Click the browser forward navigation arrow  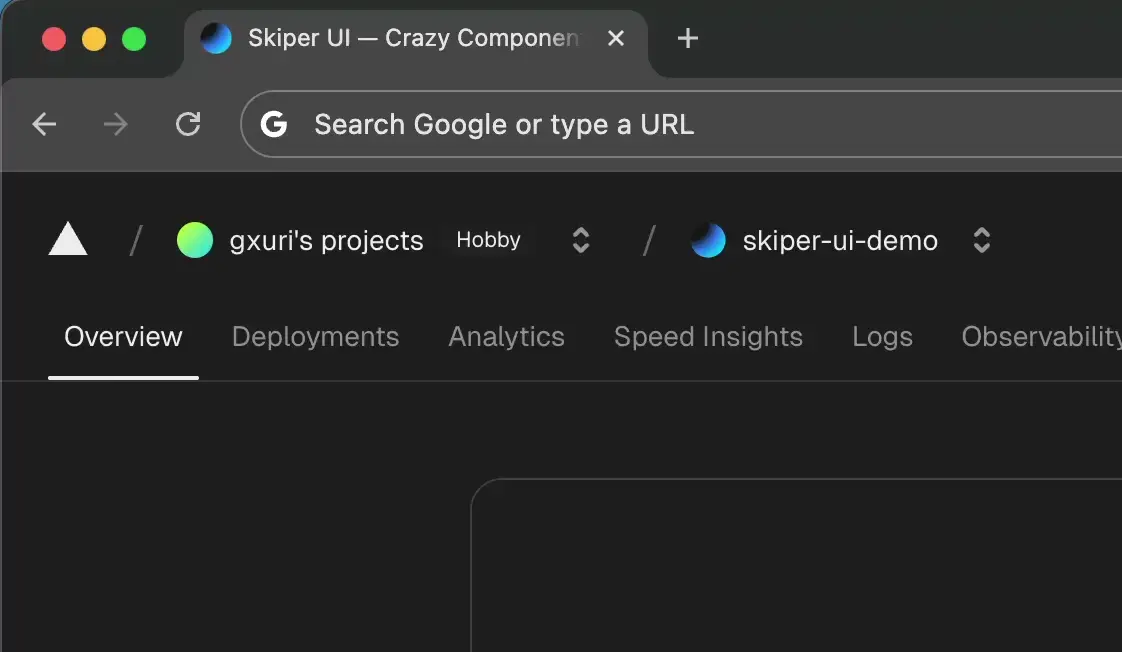pos(116,124)
